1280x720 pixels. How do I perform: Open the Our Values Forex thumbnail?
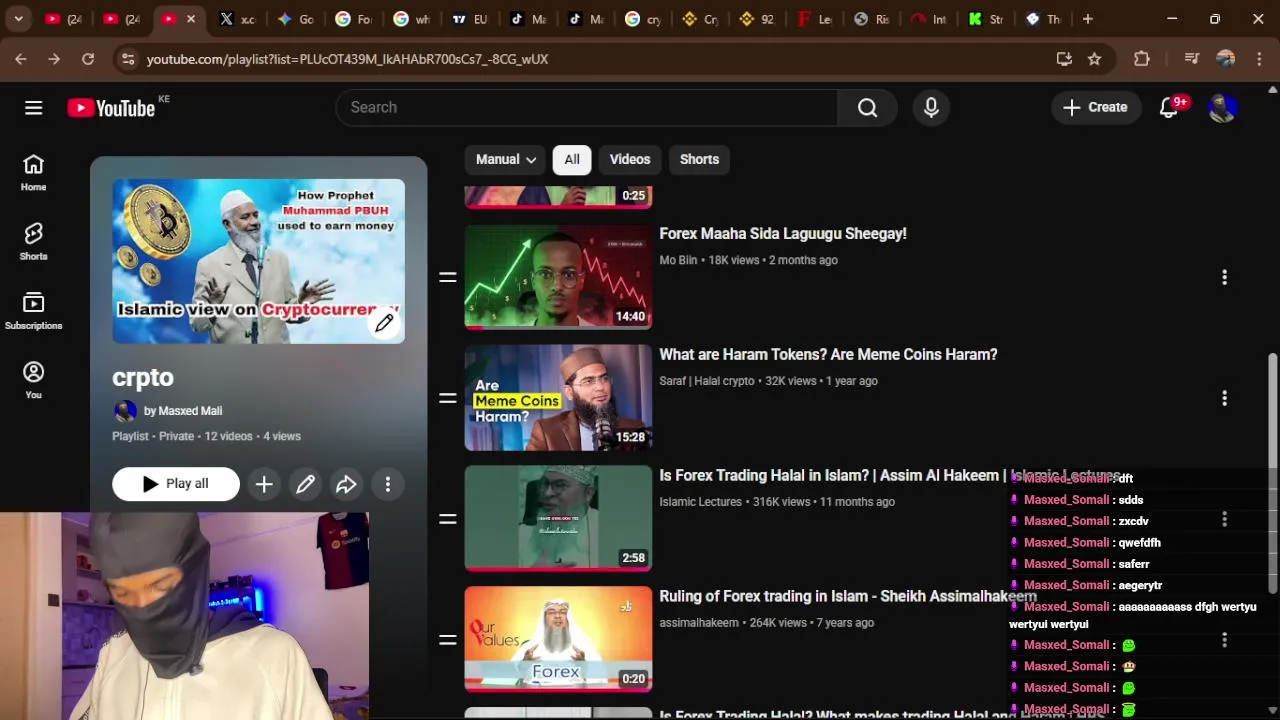click(x=558, y=640)
